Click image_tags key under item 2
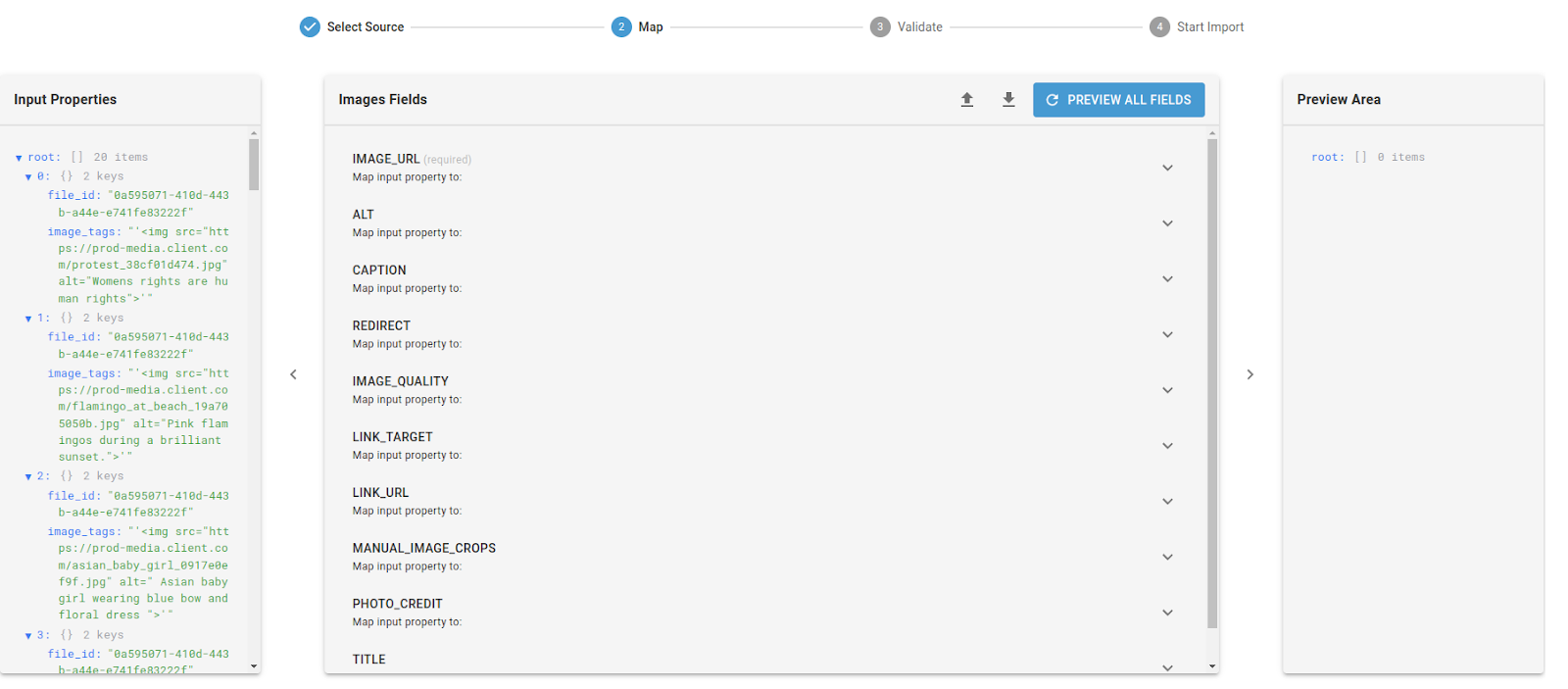The height and width of the screenshot is (689, 1568). 84,532
